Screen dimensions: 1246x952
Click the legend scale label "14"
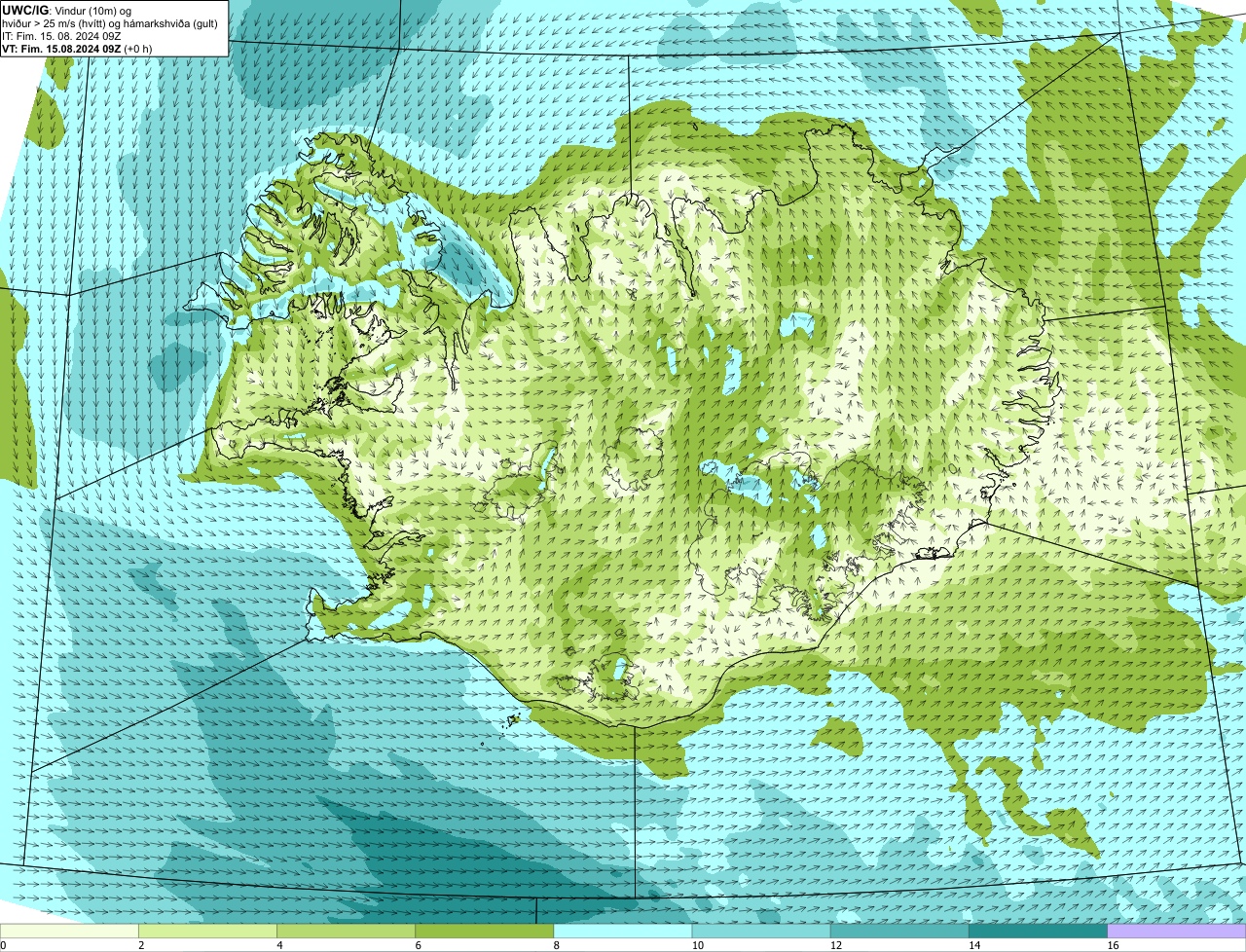[974, 945]
